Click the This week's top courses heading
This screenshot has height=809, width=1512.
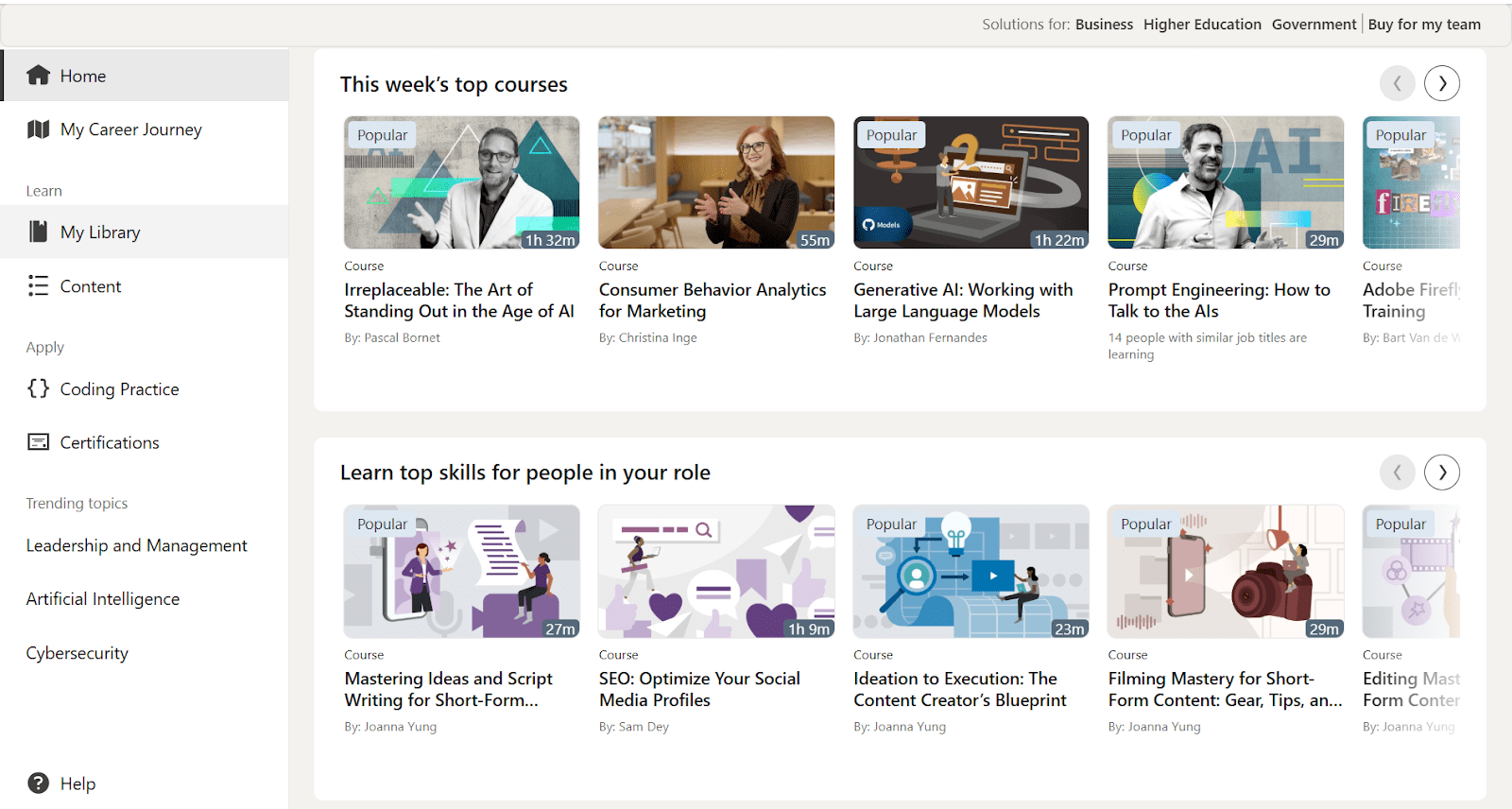pyautogui.click(x=454, y=84)
